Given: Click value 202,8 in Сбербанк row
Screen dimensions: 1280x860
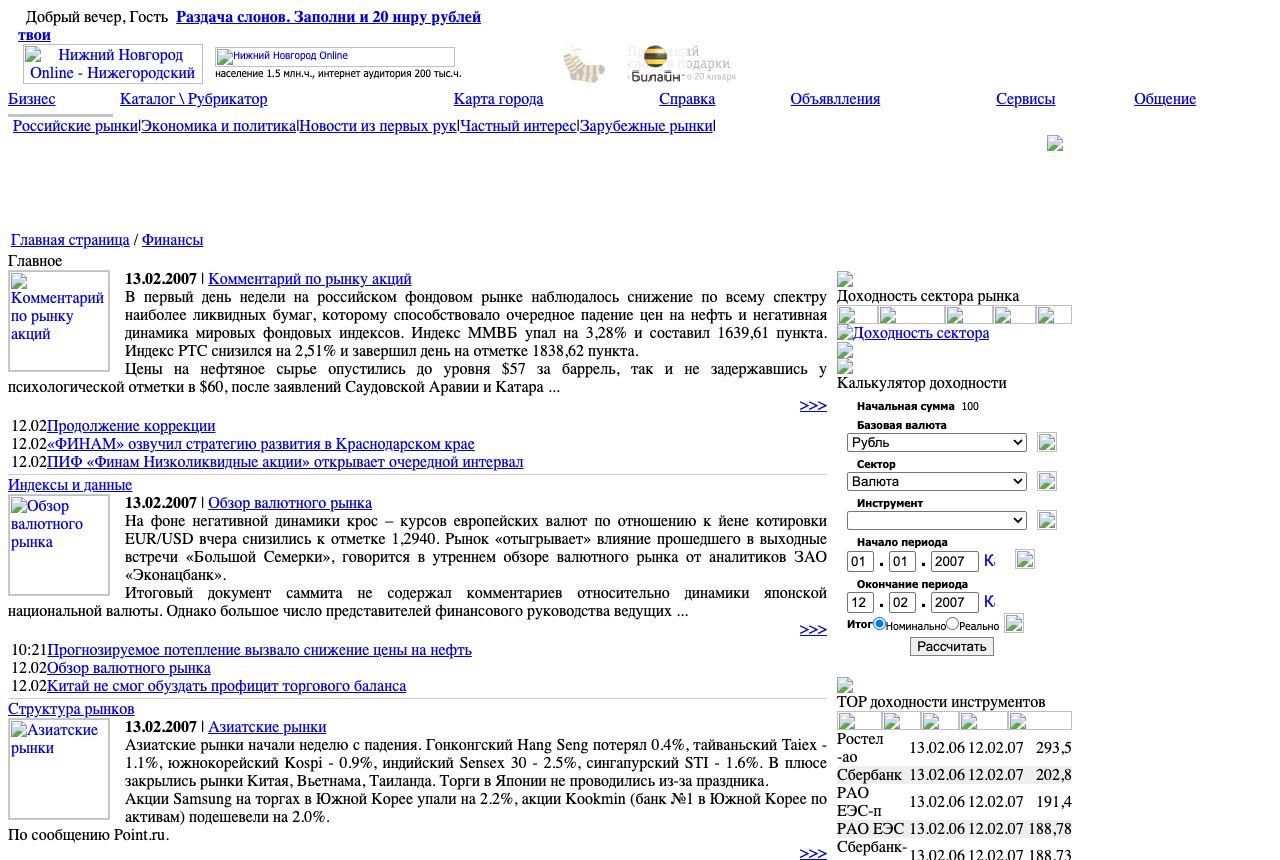Looking at the screenshot, I should coord(1054,775).
